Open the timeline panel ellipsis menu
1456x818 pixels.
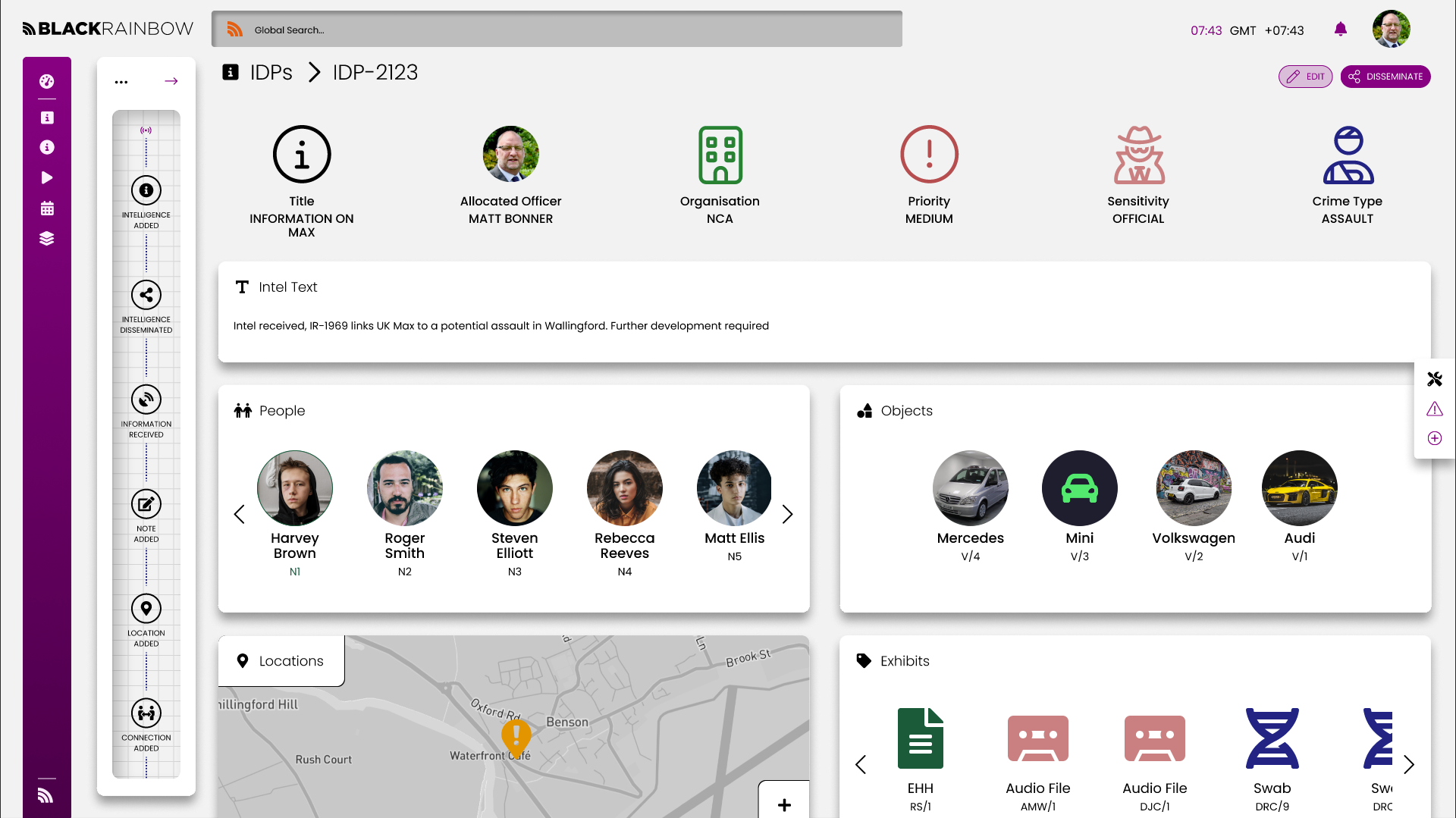[121, 82]
